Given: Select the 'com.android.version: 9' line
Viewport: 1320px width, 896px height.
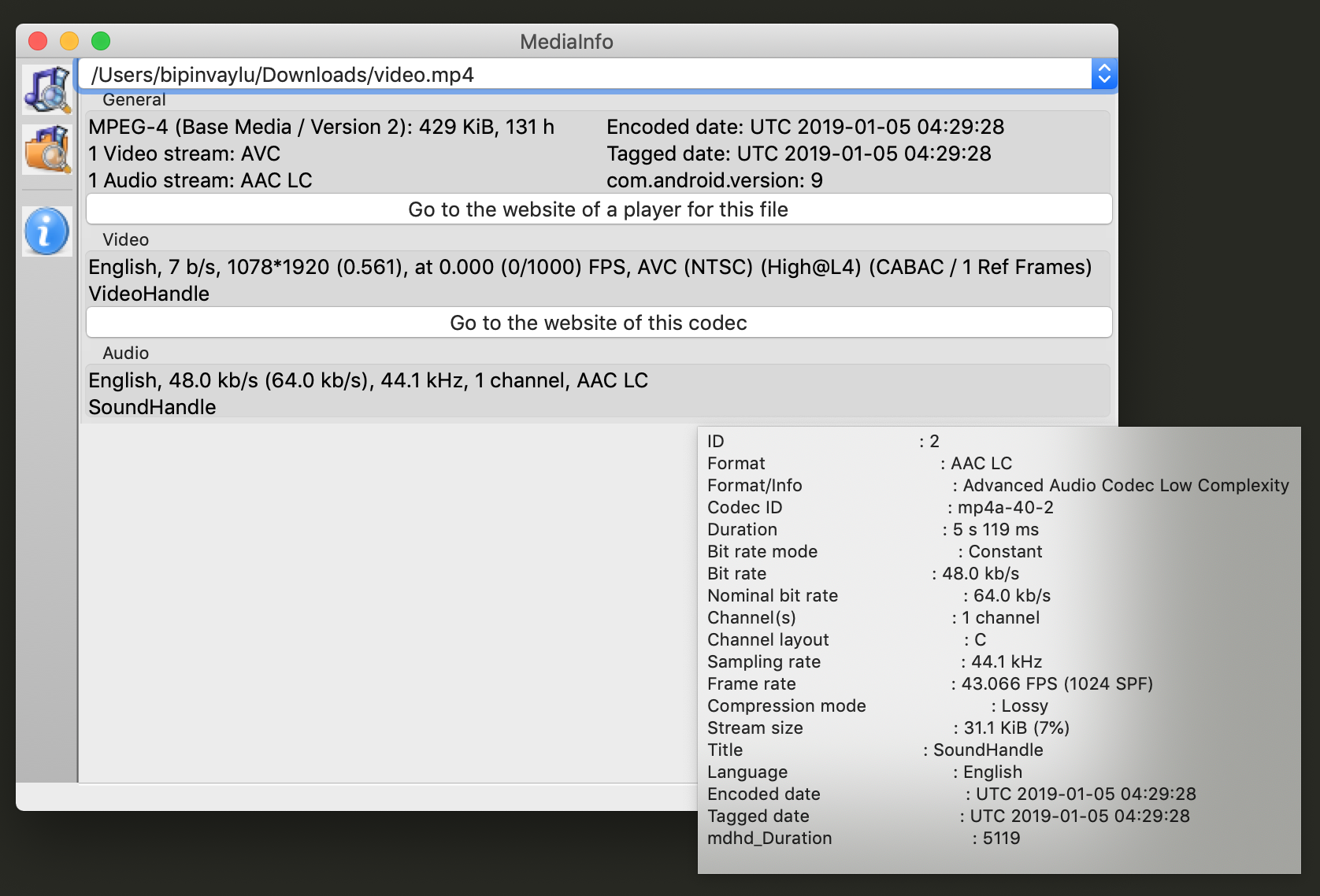Looking at the screenshot, I should click(714, 180).
